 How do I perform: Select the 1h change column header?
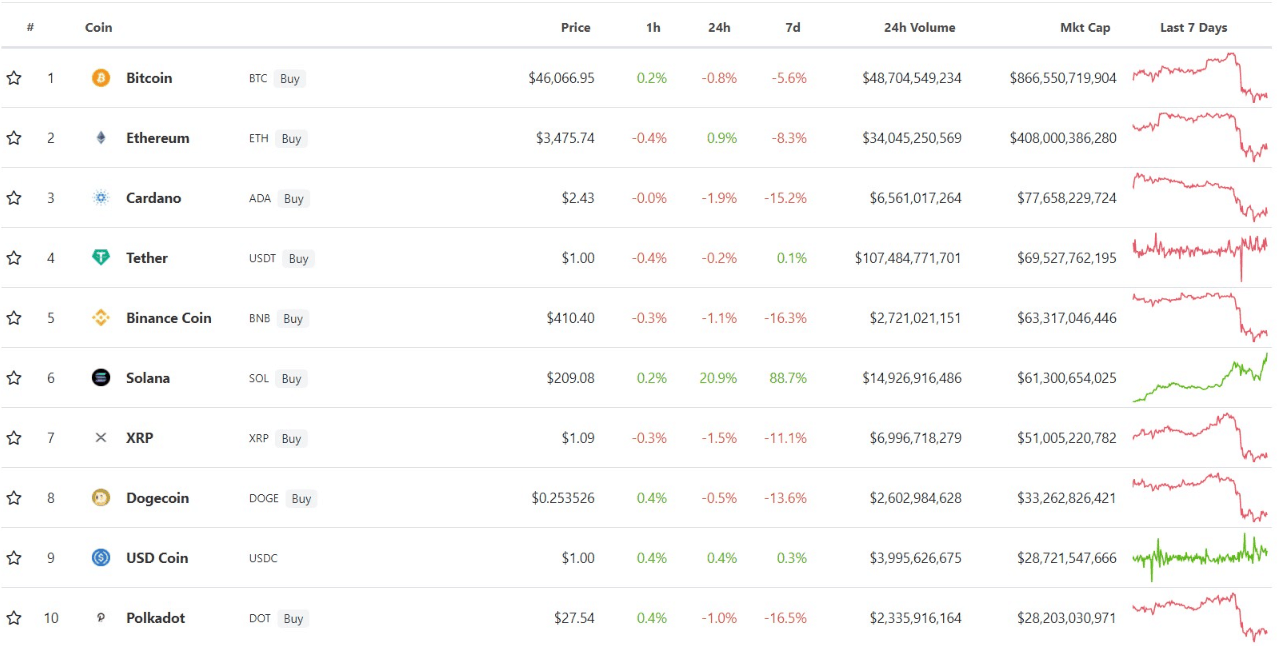point(652,27)
